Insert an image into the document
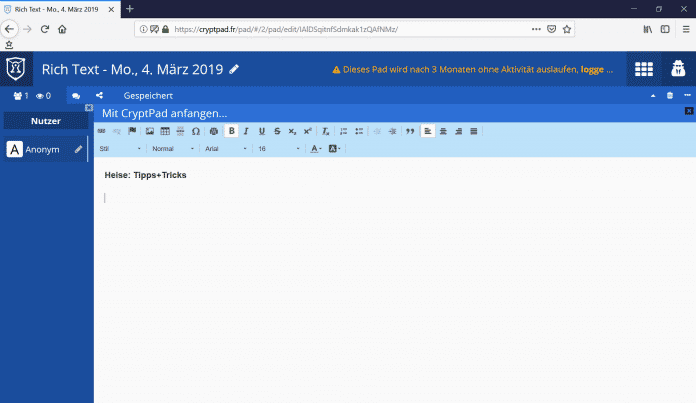This screenshot has height=403, width=696. [150, 131]
